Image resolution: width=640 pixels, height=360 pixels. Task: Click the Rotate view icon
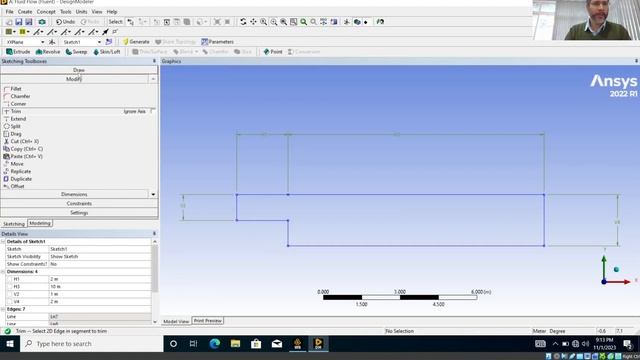coord(243,22)
